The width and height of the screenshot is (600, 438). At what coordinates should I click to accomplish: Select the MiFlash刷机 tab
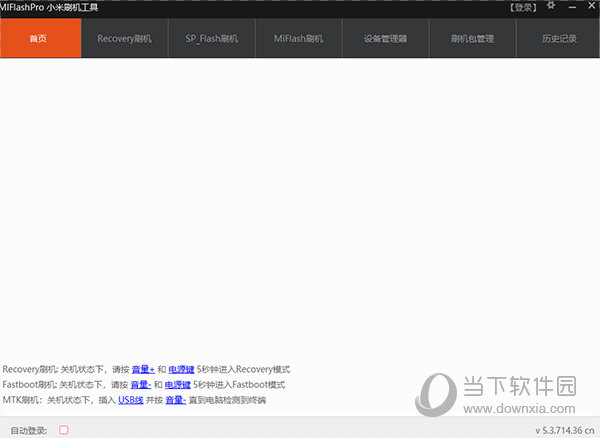point(299,38)
